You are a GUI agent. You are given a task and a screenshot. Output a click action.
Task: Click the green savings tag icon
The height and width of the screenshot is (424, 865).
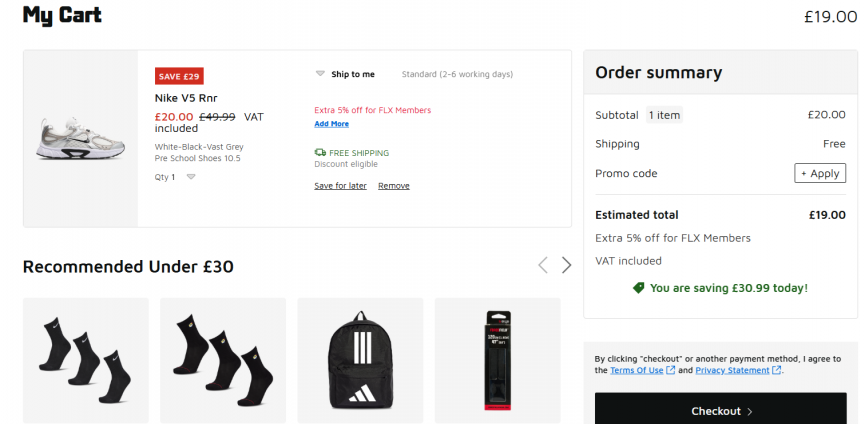[639, 288]
